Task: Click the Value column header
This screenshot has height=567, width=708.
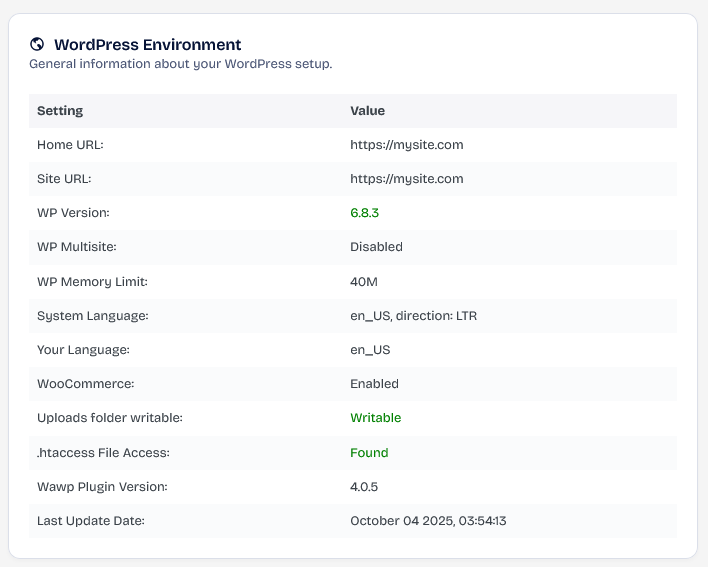Action: click(367, 111)
